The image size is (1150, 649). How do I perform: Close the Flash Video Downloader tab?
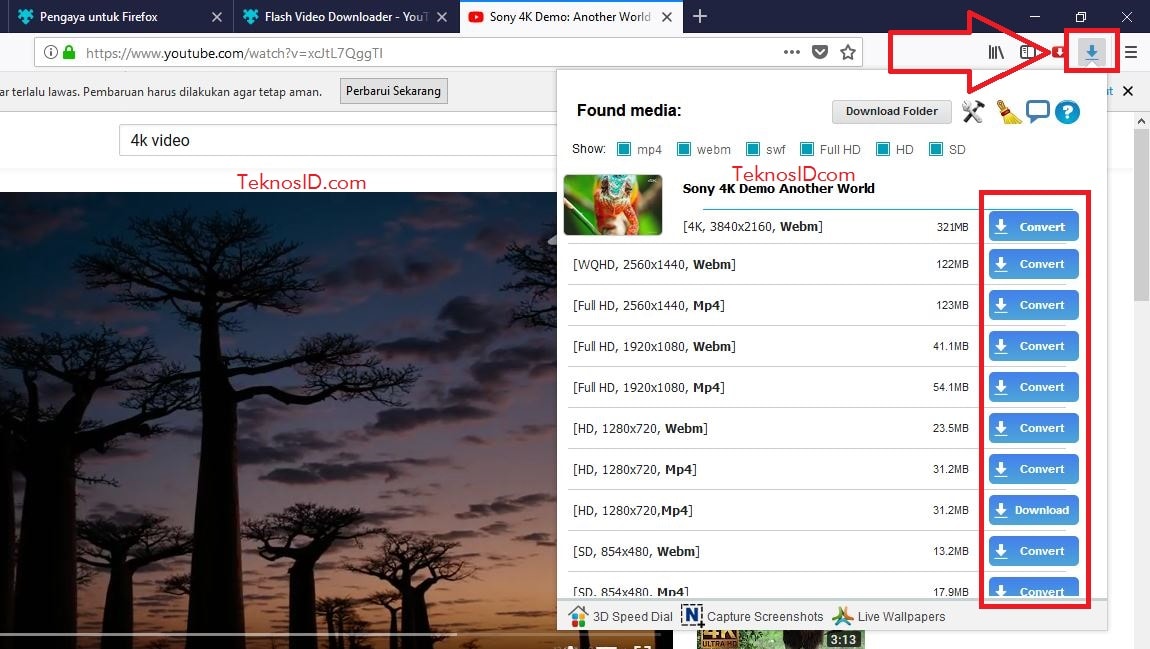442,17
